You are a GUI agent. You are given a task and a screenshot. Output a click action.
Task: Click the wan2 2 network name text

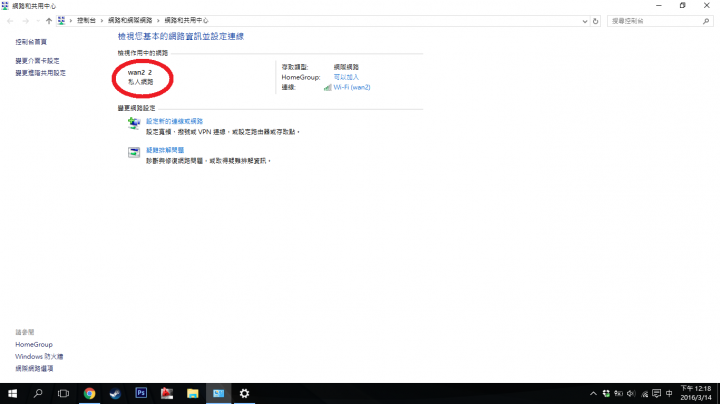(140, 72)
